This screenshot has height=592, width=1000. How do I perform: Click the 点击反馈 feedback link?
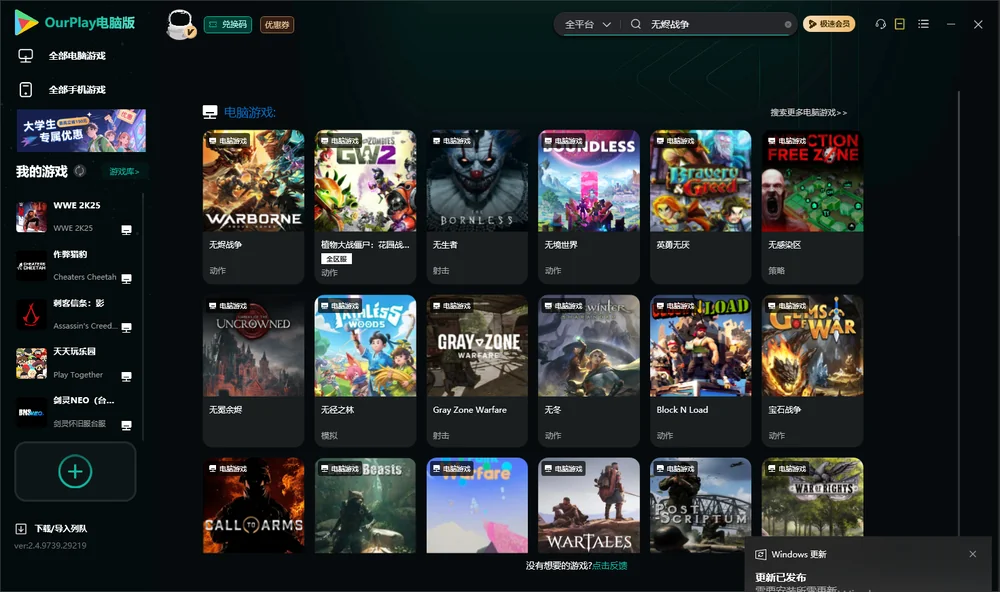point(610,566)
